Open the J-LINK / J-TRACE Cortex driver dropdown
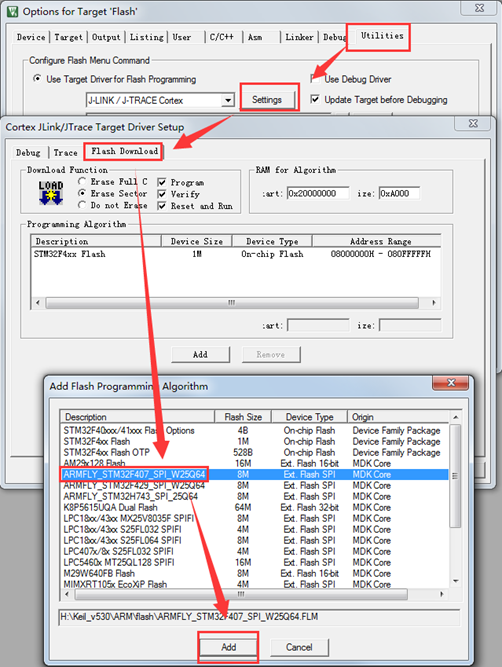502x667 pixels. coord(228,100)
